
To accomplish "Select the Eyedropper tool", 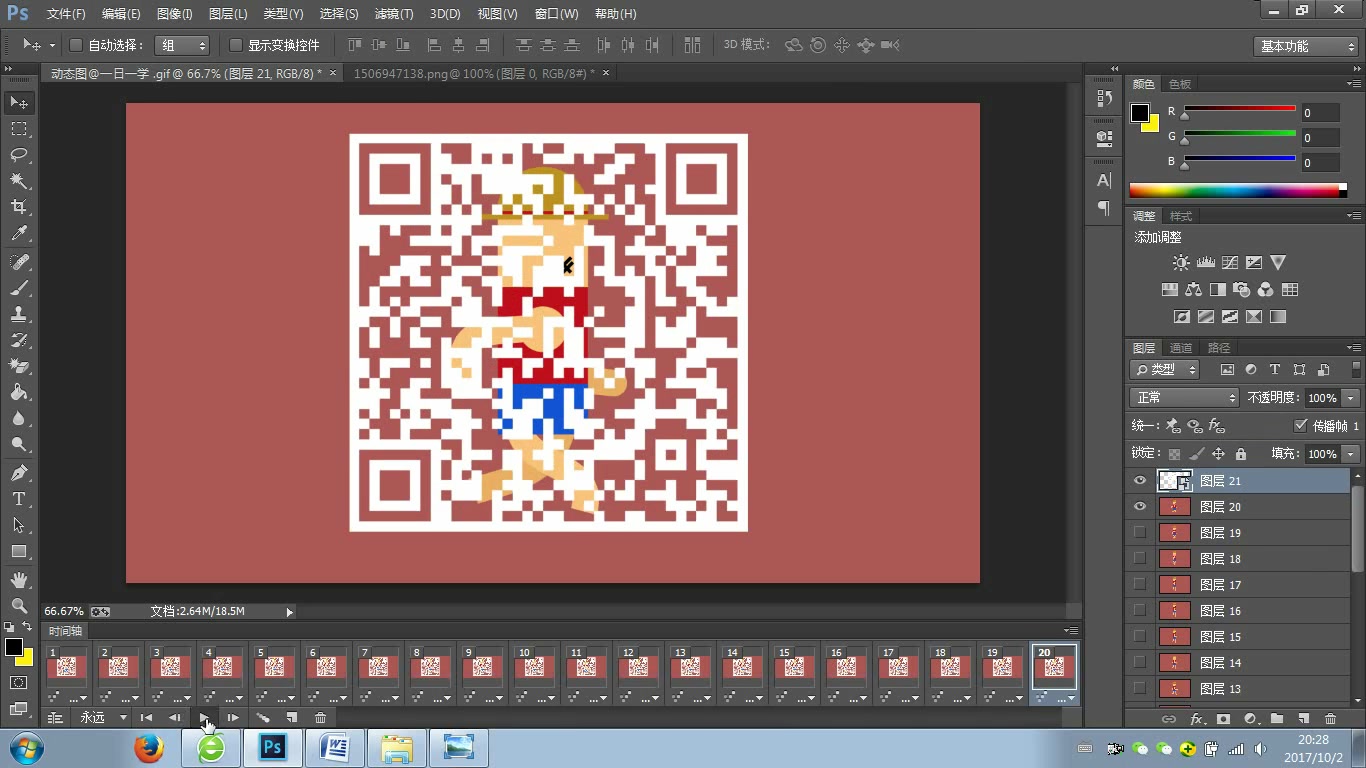I will click(19, 234).
